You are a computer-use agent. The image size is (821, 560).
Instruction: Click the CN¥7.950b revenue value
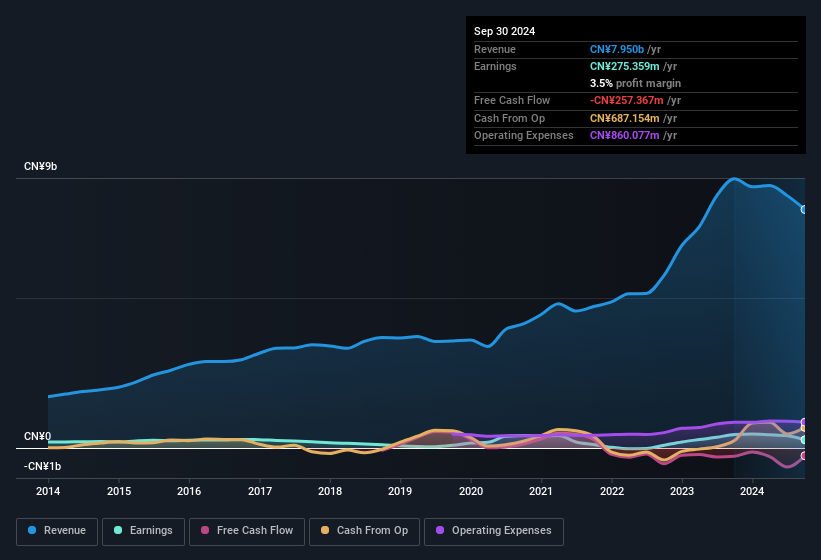point(617,49)
